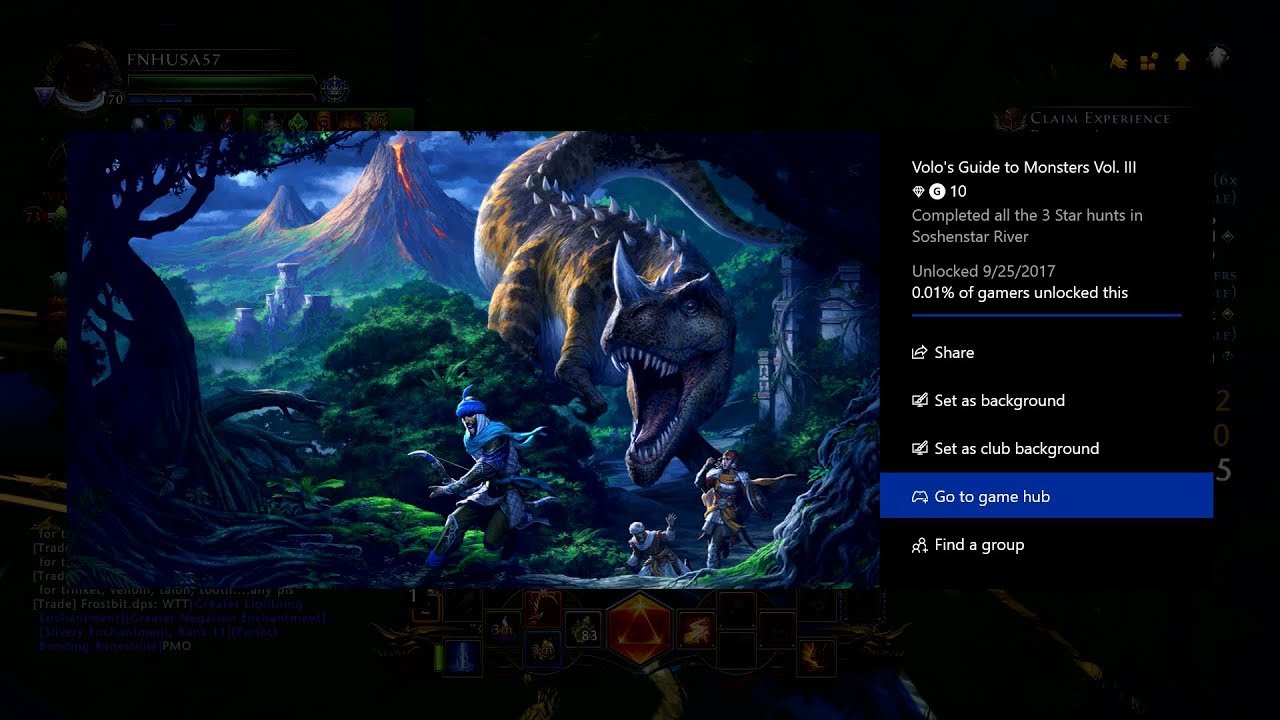Click the green player health bar
Image resolution: width=1280 pixels, height=720 pixels.
(x=222, y=83)
